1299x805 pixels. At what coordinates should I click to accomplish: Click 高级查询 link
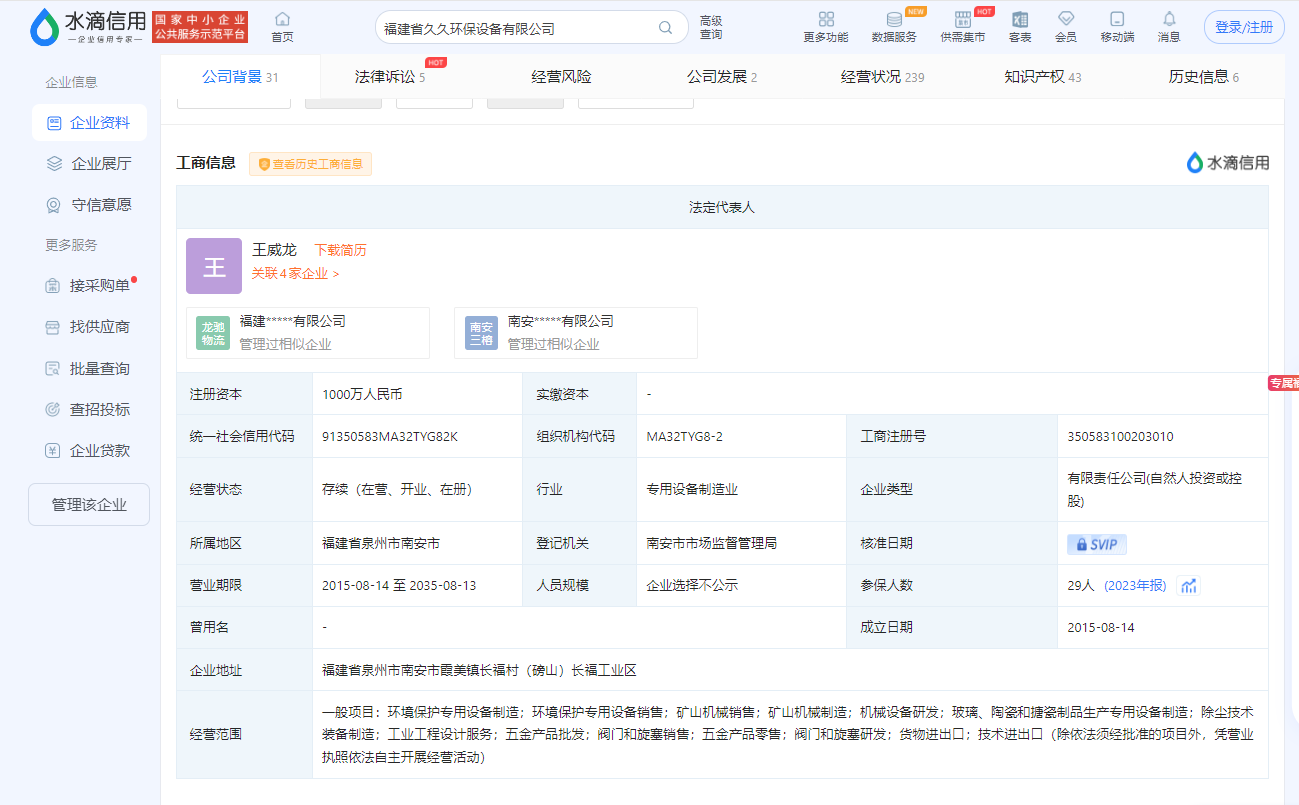711,27
